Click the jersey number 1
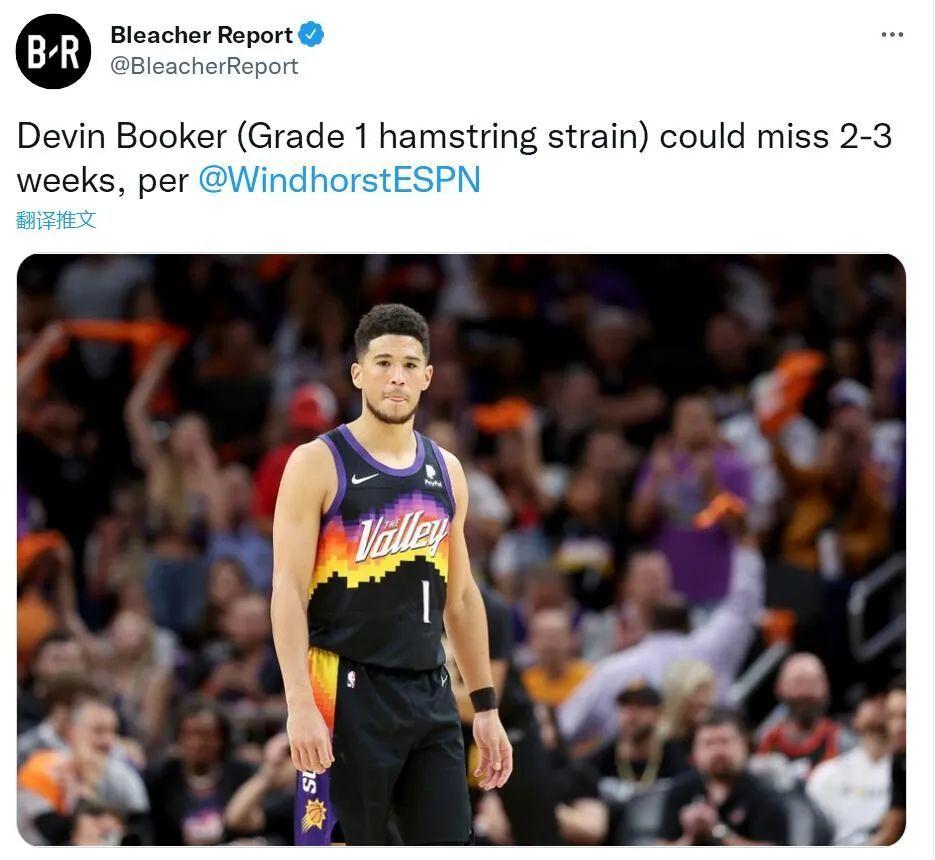 (426, 601)
